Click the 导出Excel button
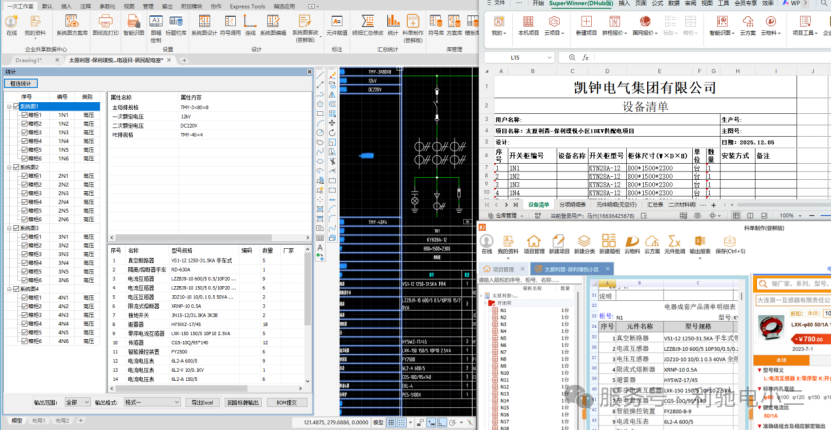The image size is (831, 430). pyautogui.click(x=202, y=402)
